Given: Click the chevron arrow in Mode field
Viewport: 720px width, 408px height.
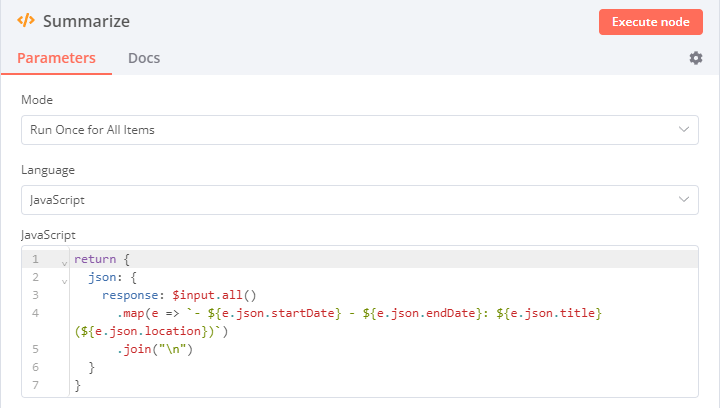Looking at the screenshot, I should pyautogui.click(x=684, y=129).
